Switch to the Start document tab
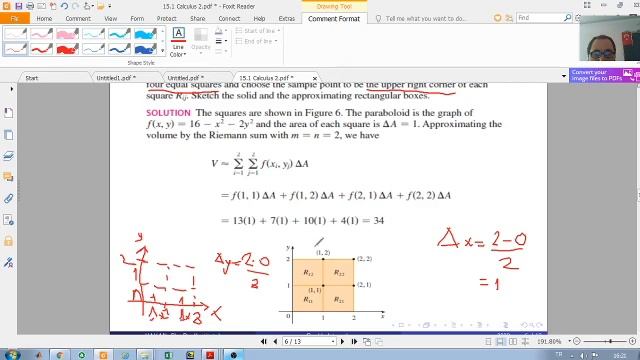 click(32, 78)
